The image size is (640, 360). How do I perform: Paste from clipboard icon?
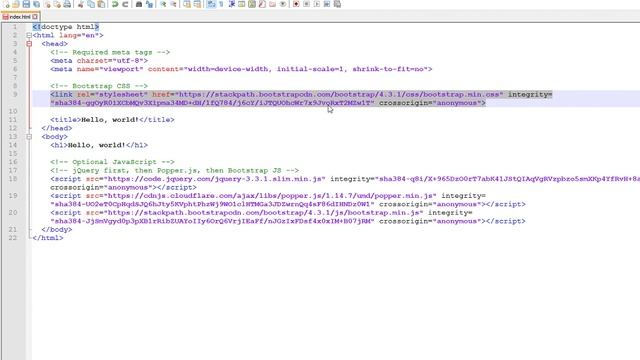(x=101, y=4)
